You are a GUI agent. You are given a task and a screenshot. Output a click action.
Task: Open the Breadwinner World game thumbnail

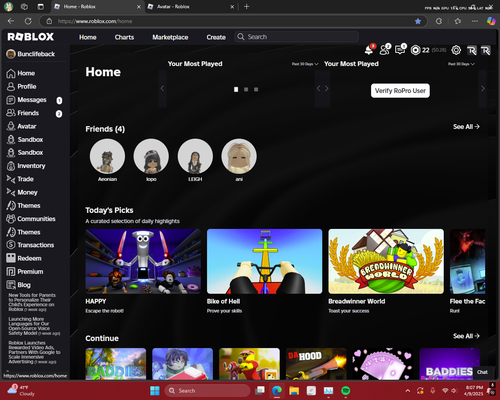point(386,261)
